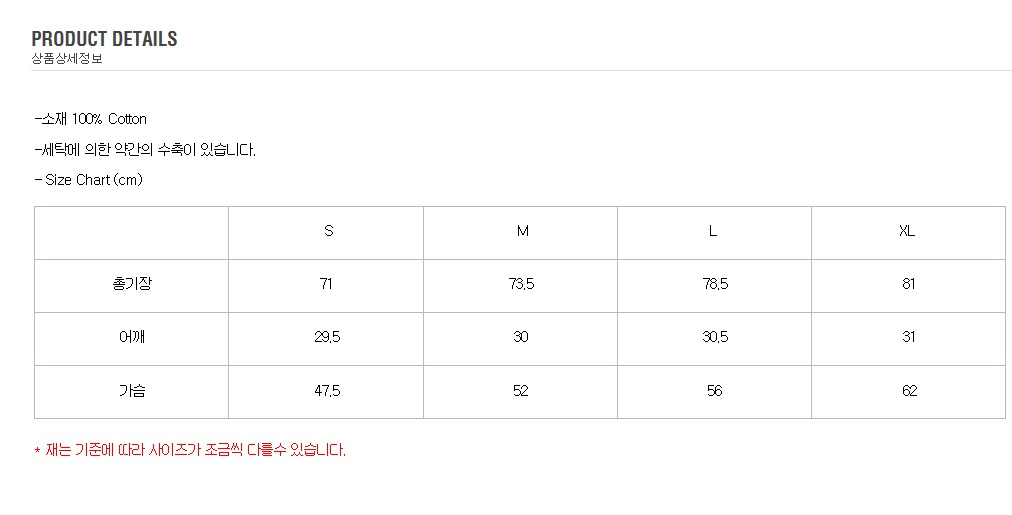The image size is (1012, 515).
Task: Select the L size column header
Action: [713, 231]
